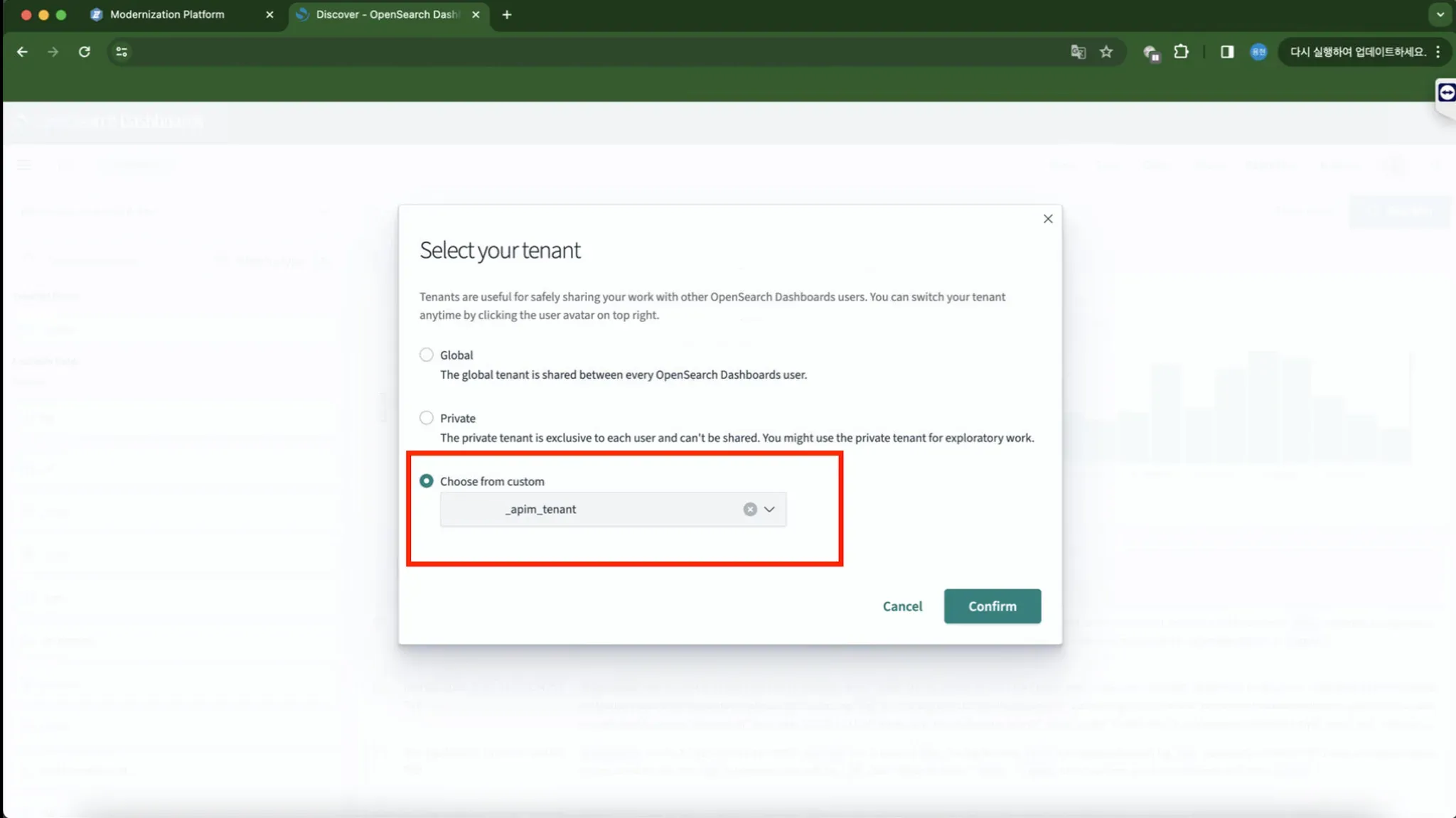Click the relaunch to update button
1456x818 pixels.
[1357, 52]
